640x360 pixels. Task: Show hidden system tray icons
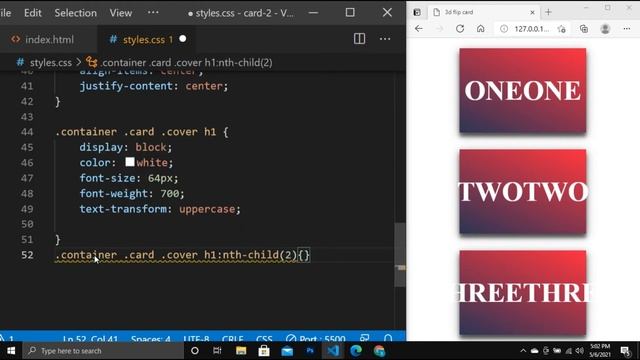tap(523, 351)
